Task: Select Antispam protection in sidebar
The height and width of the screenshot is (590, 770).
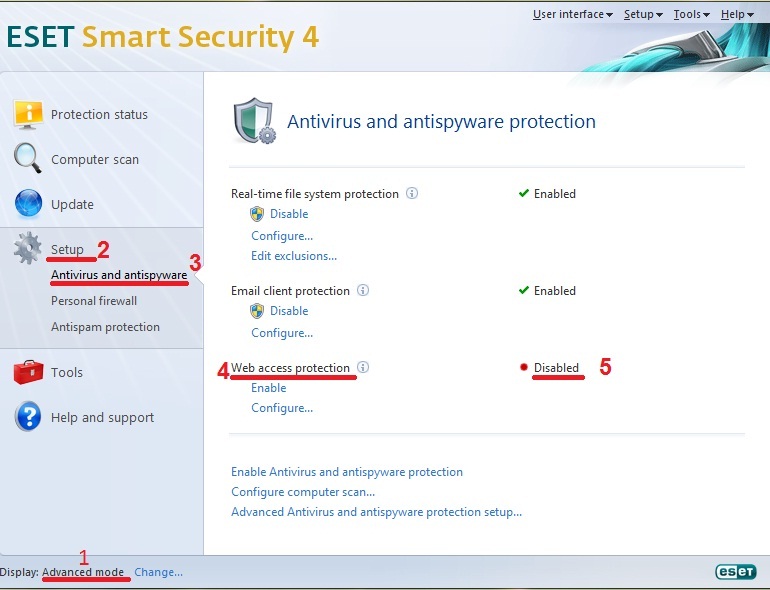Action: (x=105, y=327)
